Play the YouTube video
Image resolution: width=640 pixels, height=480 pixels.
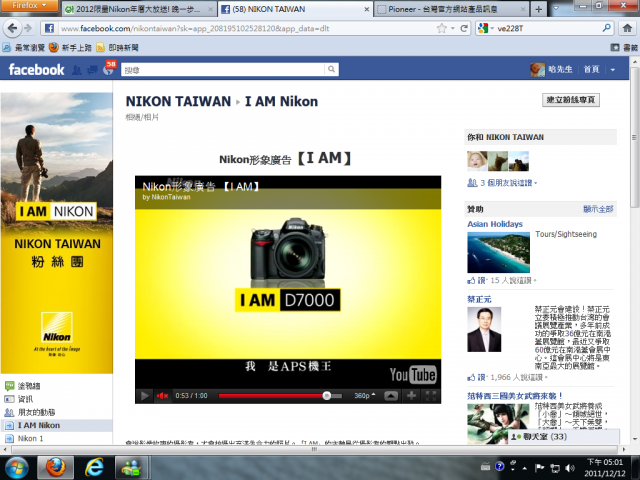[x=144, y=396]
